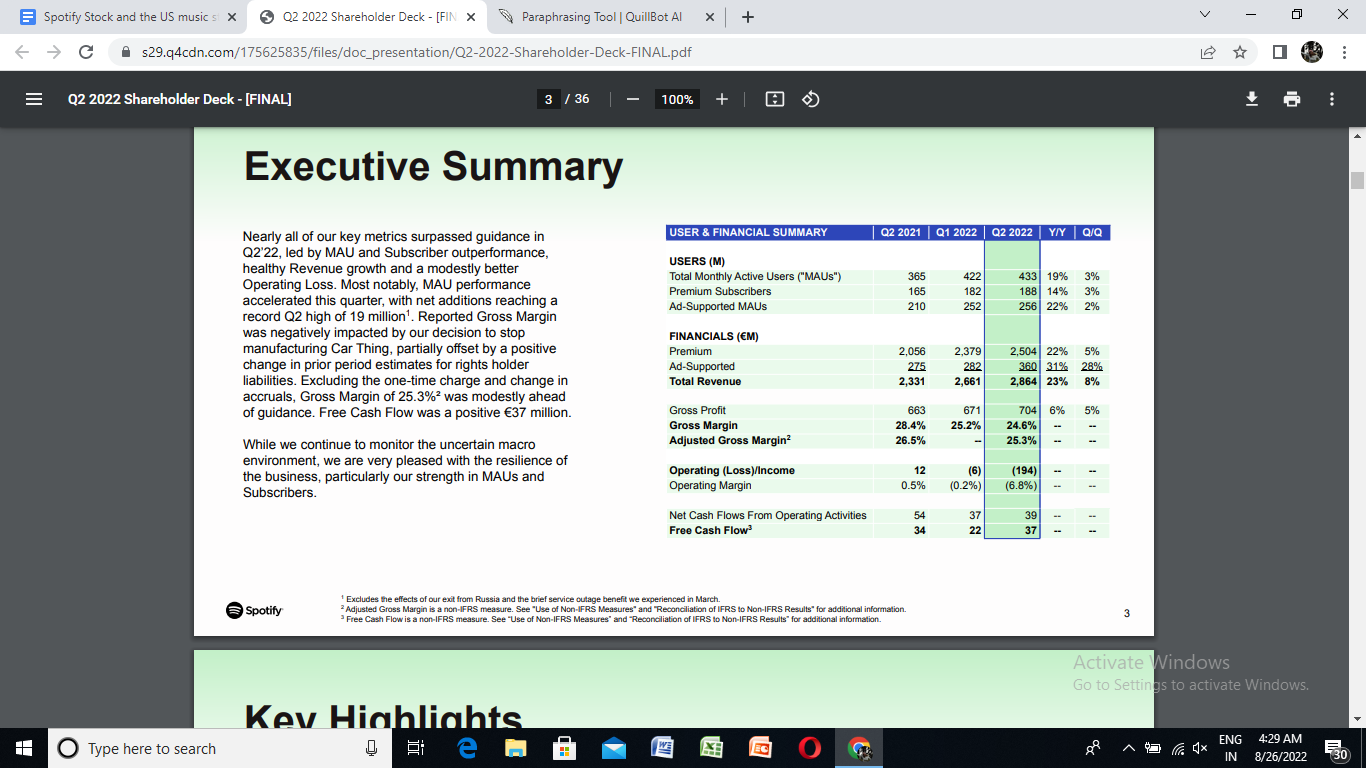Viewport: 1366px width, 768px height.
Task: Click the PDF vertical scrollbar thumb
Action: (x=1357, y=180)
